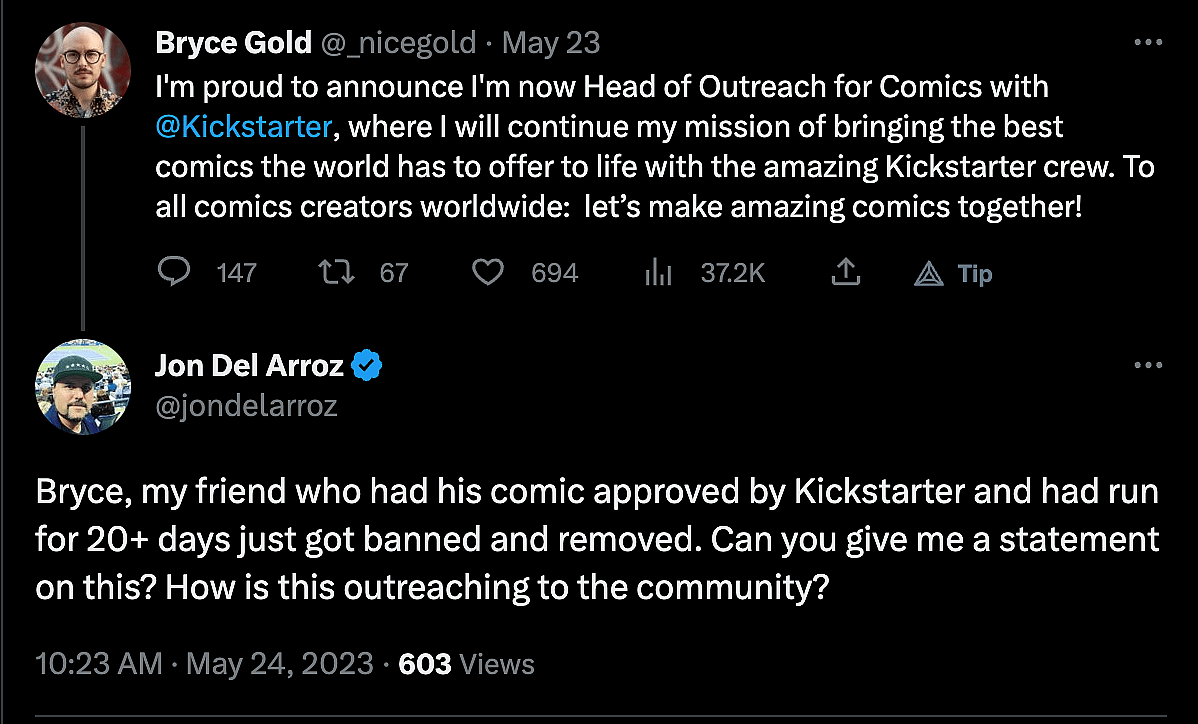Open the more options menu on Bryce's tweet
The height and width of the screenshot is (724, 1198).
tap(1147, 43)
